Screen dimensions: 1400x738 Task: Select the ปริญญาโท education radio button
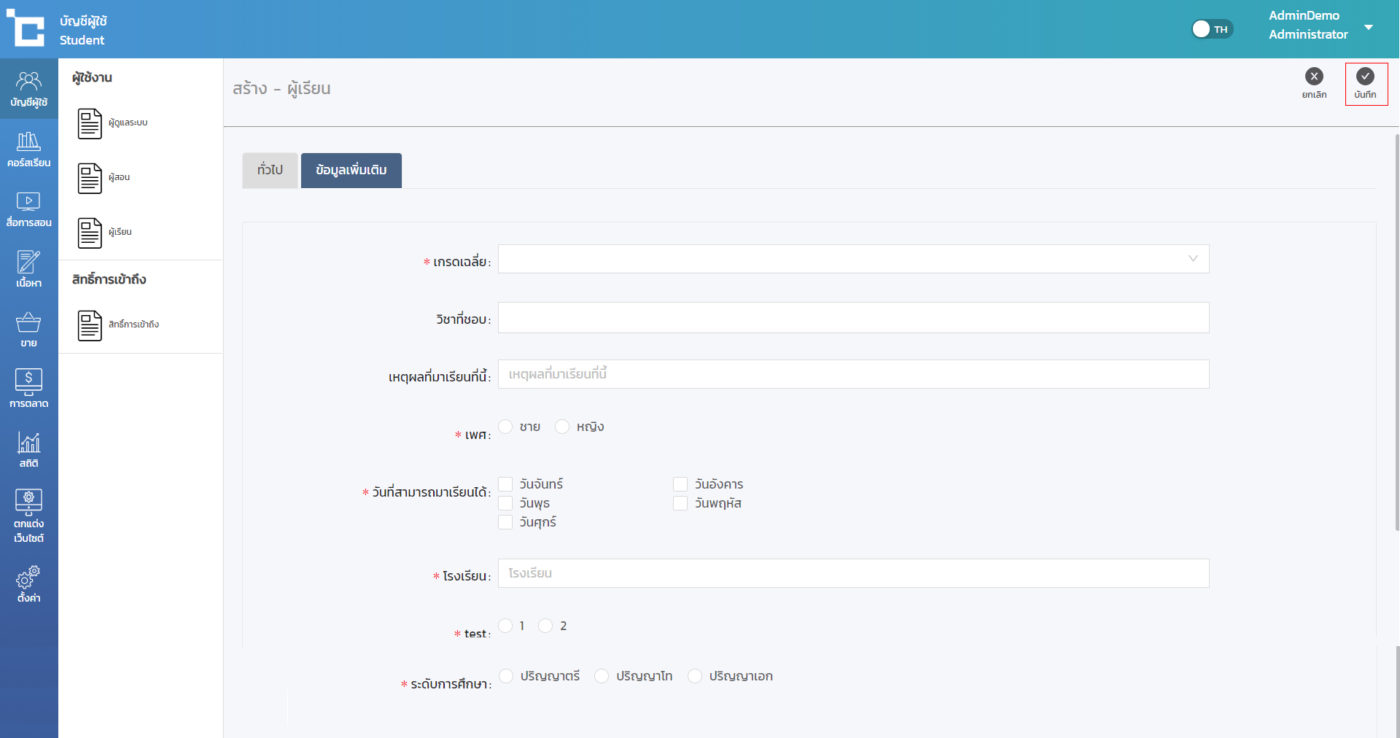point(601,676)
